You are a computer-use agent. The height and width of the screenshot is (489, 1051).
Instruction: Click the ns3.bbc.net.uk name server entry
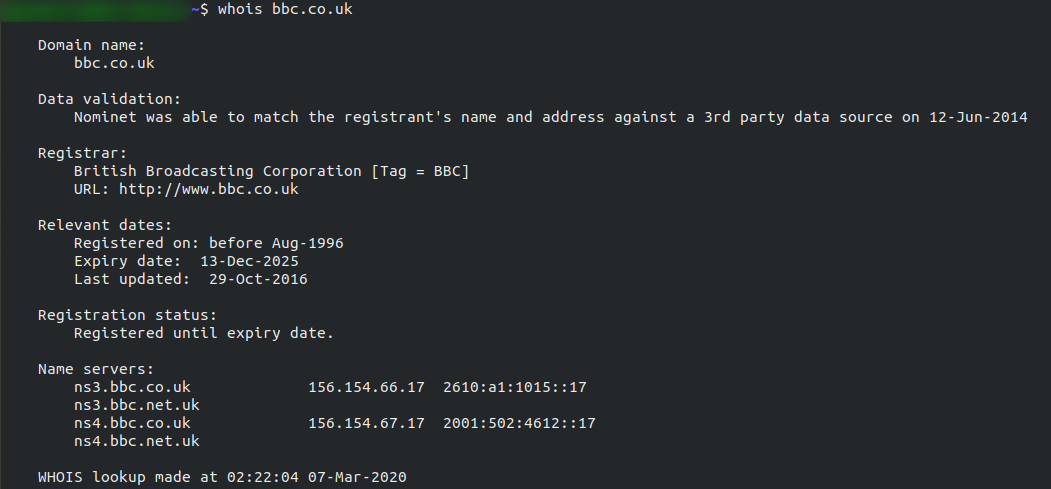pos(137,405)
